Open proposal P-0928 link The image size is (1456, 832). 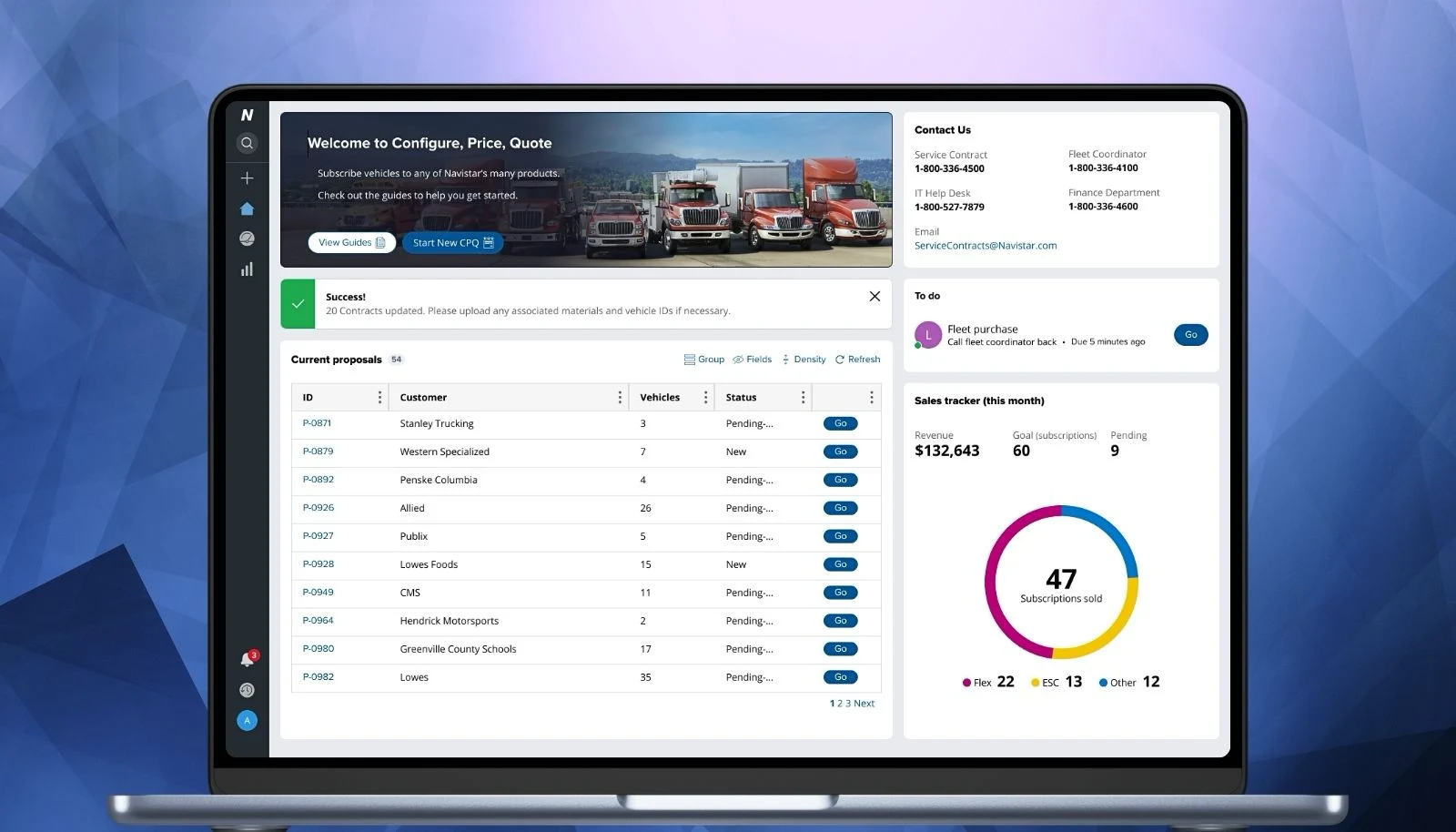coord(318,564)
